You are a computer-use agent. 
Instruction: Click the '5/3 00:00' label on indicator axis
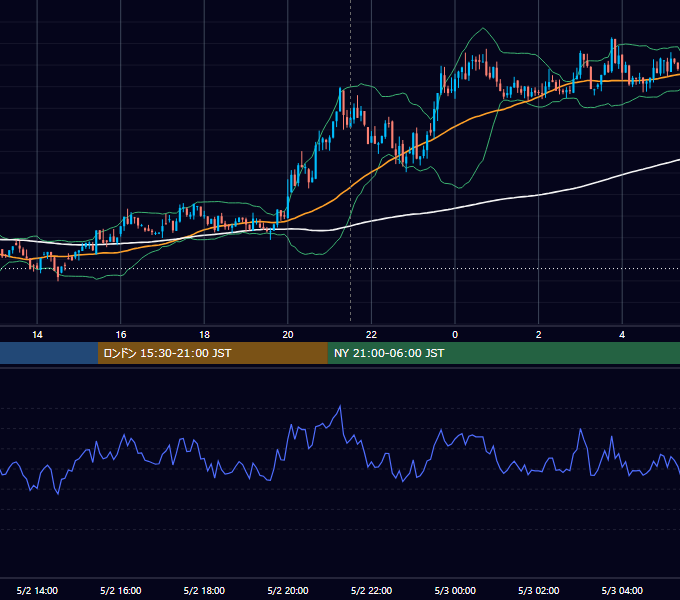(x=455, y=590)
